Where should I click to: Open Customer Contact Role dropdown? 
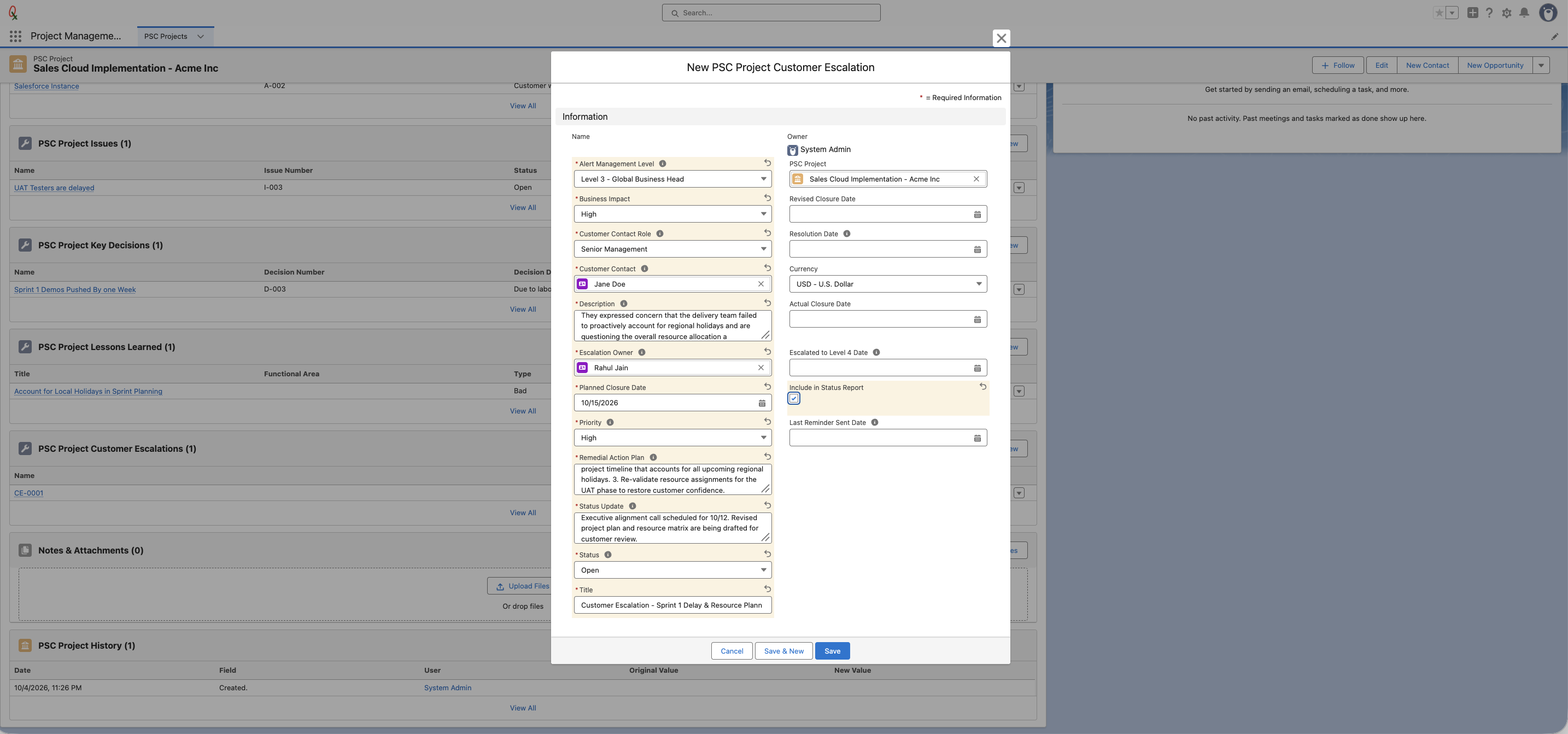(672, 249)
